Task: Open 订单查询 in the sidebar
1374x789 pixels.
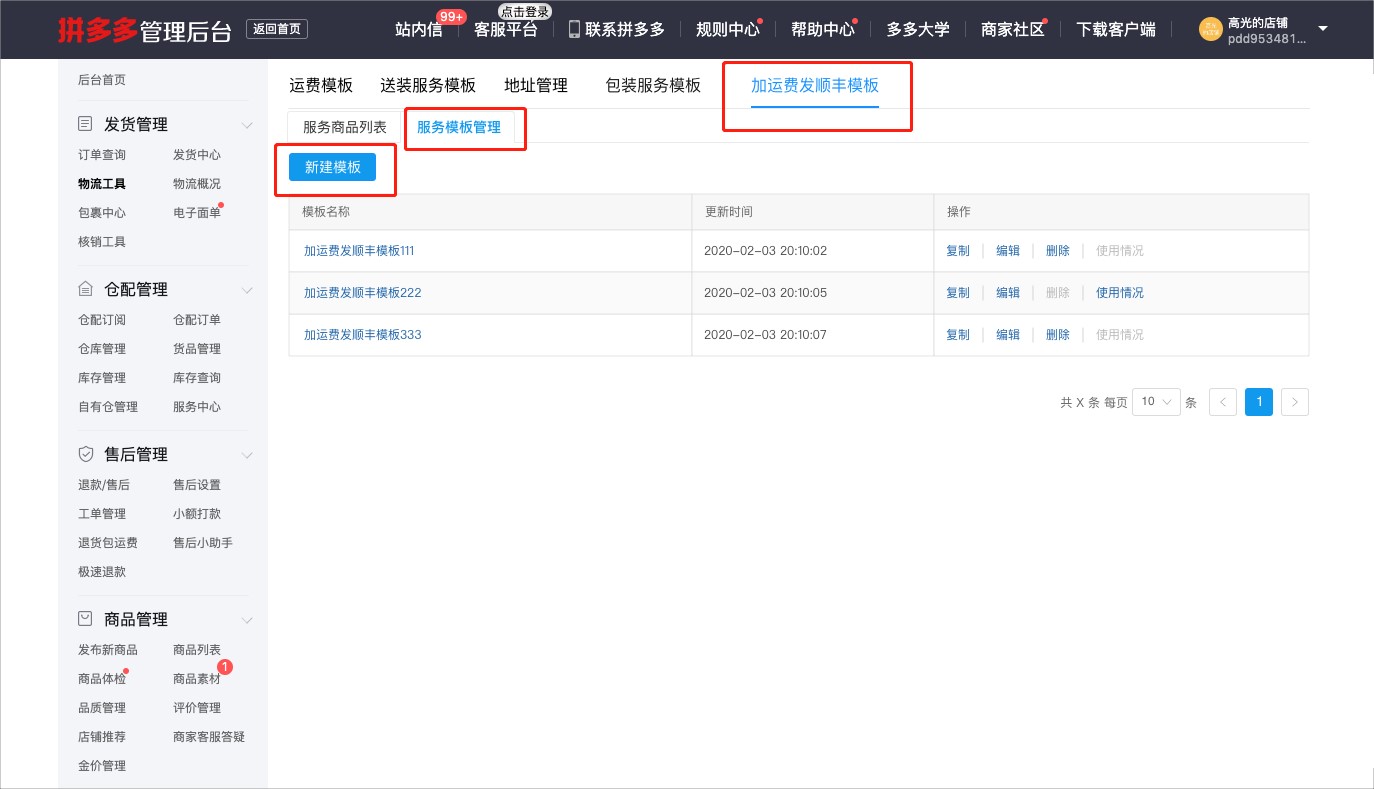Action: [x=102, y=155]
